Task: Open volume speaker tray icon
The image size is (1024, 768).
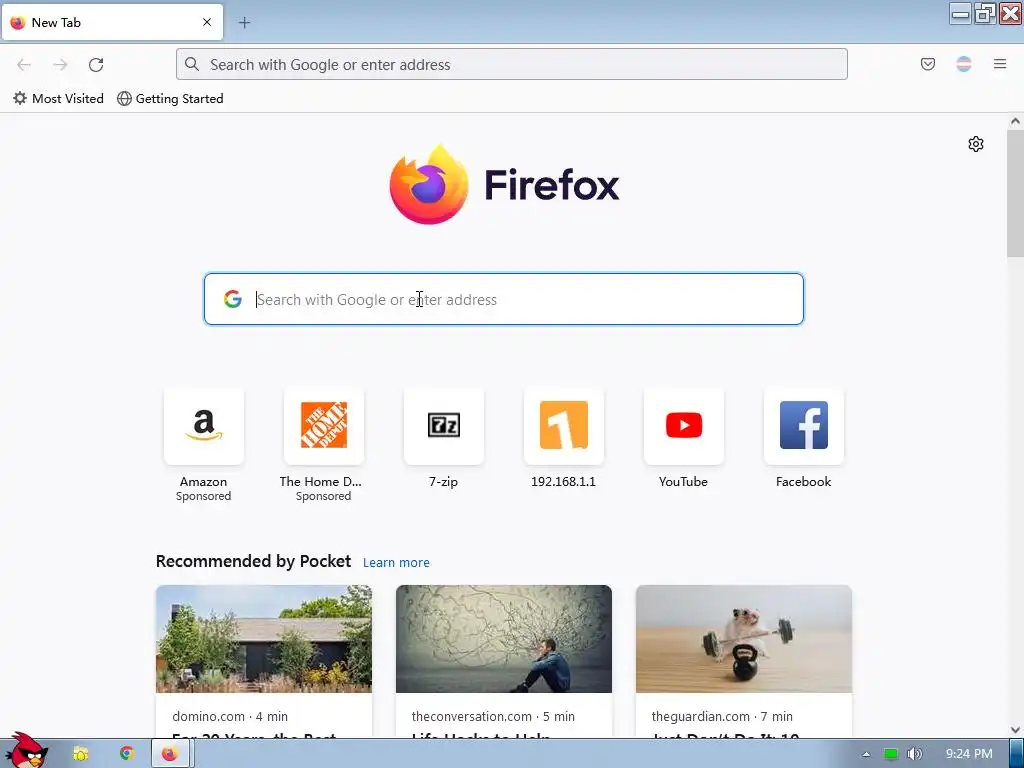Action: 915,754
